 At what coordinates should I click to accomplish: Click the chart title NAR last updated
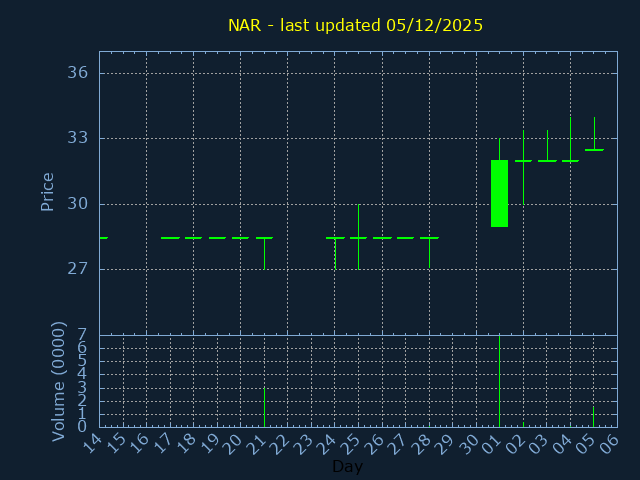tap(355, 26)
